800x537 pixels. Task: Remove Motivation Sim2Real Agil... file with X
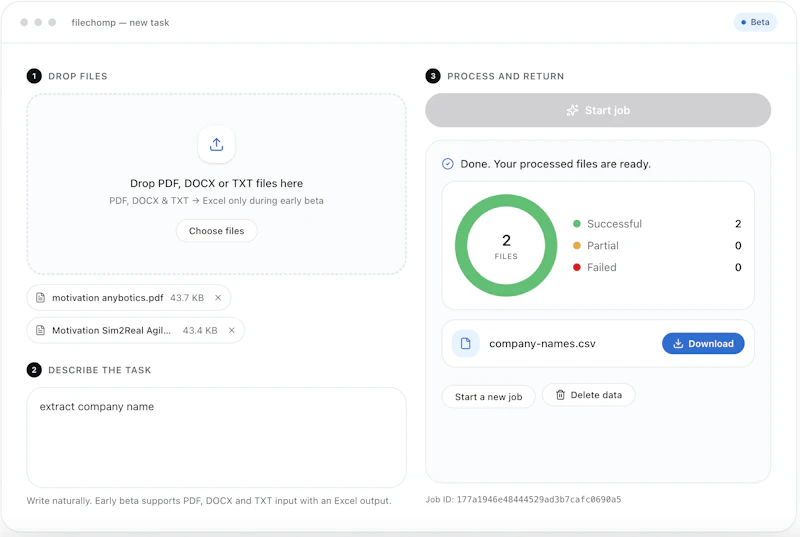232,330
